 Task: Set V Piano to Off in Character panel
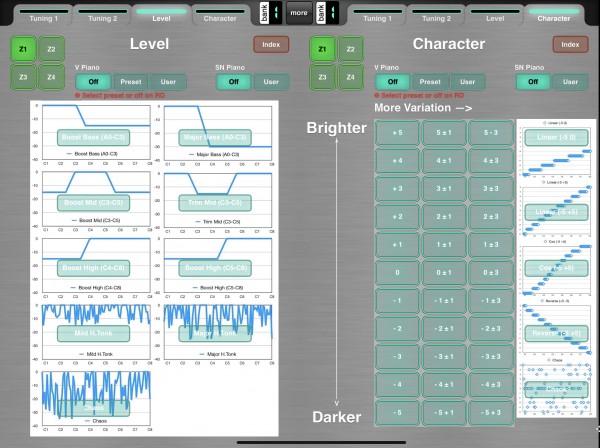point(393,82)
